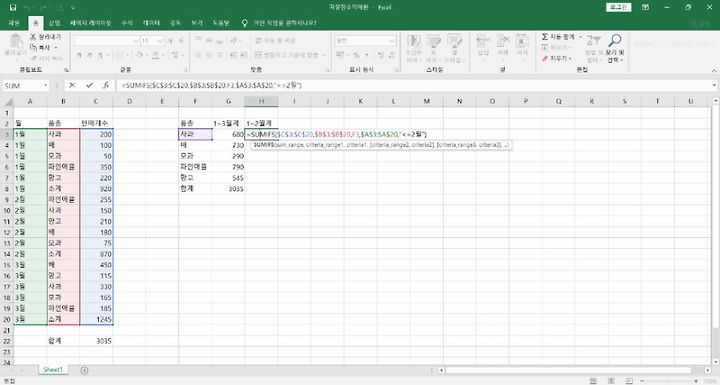Expand the Name Box dropdown showing SUM
Screen dimensions: 720x385
[45, 85]
